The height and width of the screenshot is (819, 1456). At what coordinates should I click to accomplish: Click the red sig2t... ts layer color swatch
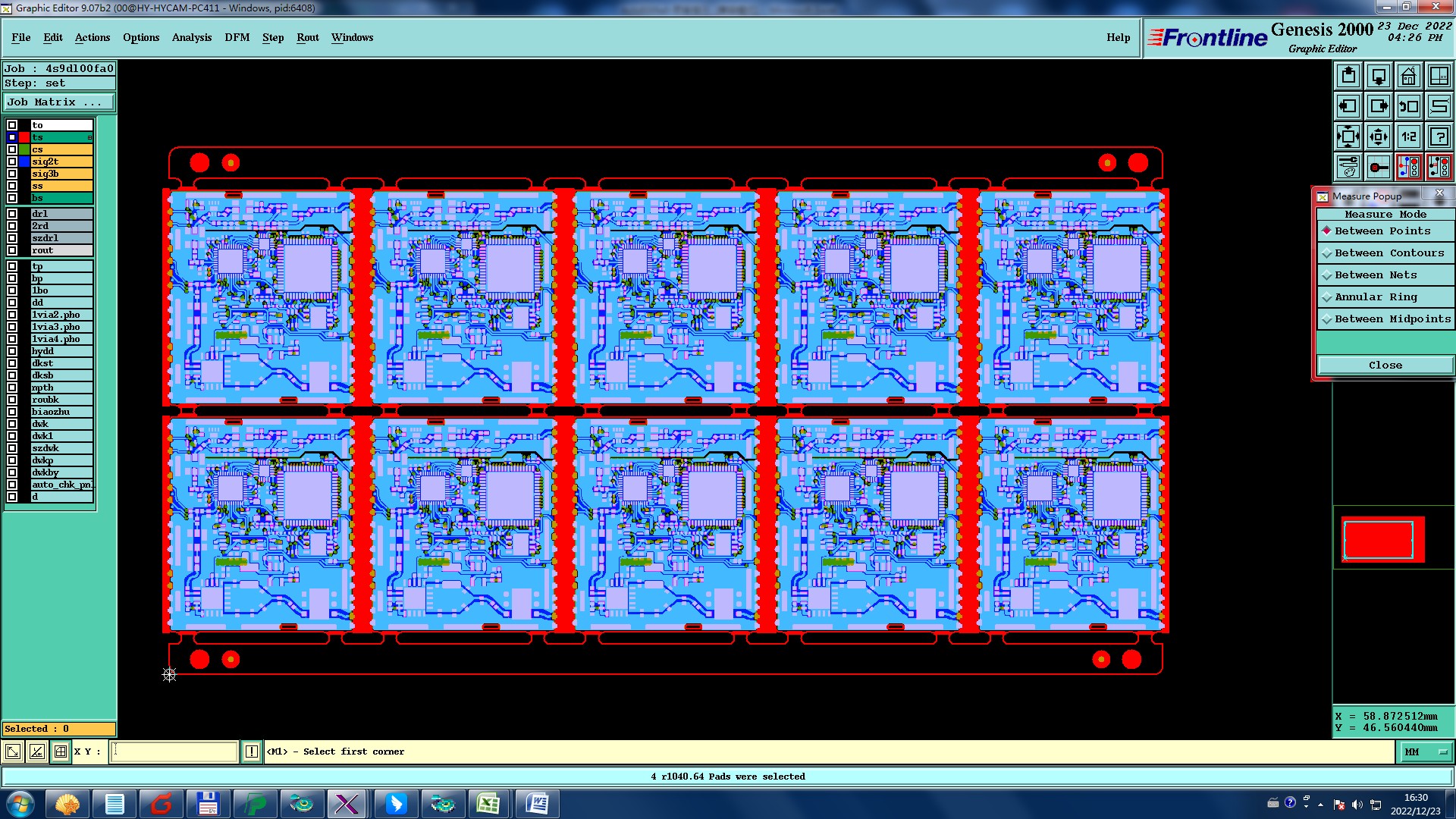pyautogui.click(x=24, y=137)
